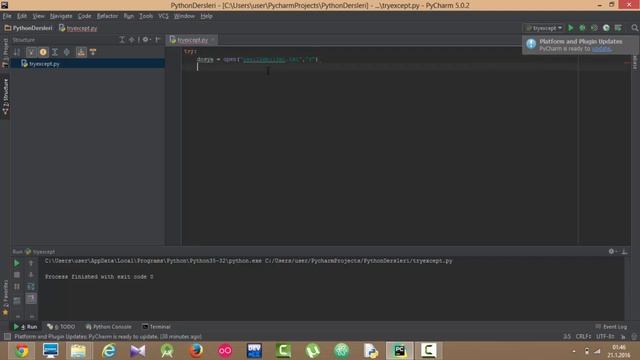This screenshot has width=640, height=360.
Task: Open Run panel gear settings
Action: pos(612,251)
